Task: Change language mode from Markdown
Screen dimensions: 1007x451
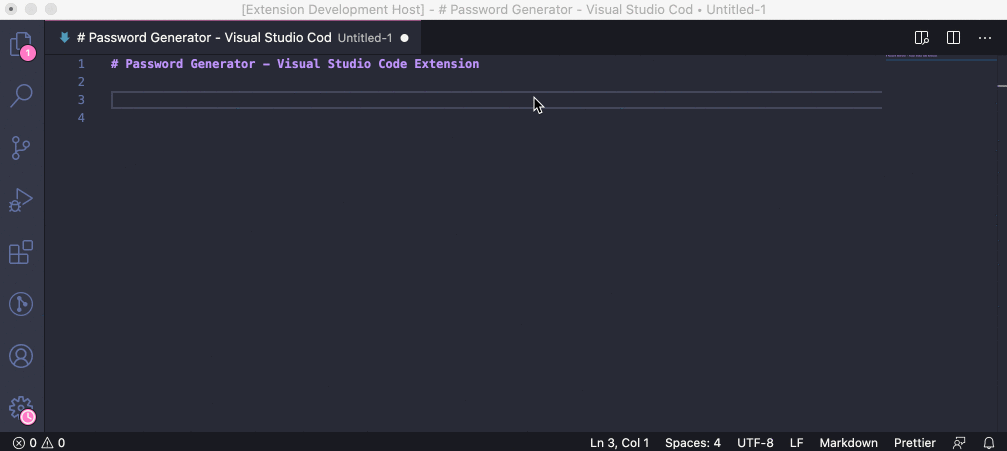Action: tap(848, 443)
